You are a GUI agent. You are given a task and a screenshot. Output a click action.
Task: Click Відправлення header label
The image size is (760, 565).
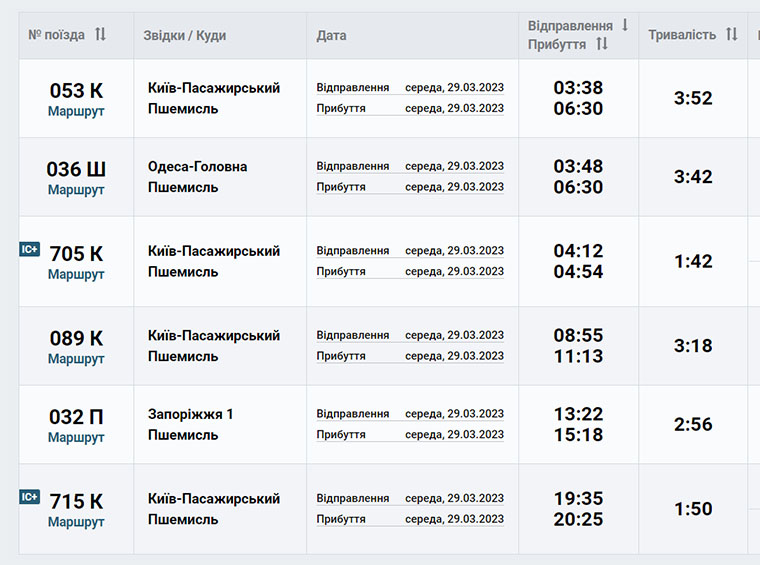[x=570, y=25]
